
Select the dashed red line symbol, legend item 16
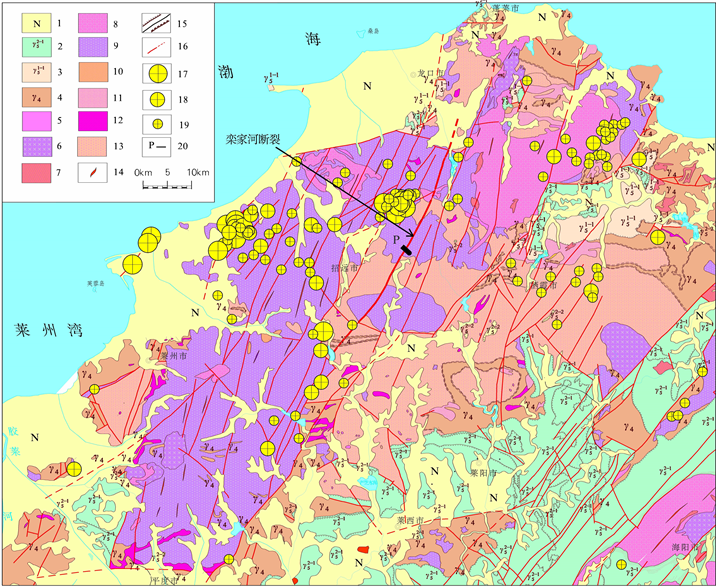click(156, 46)
